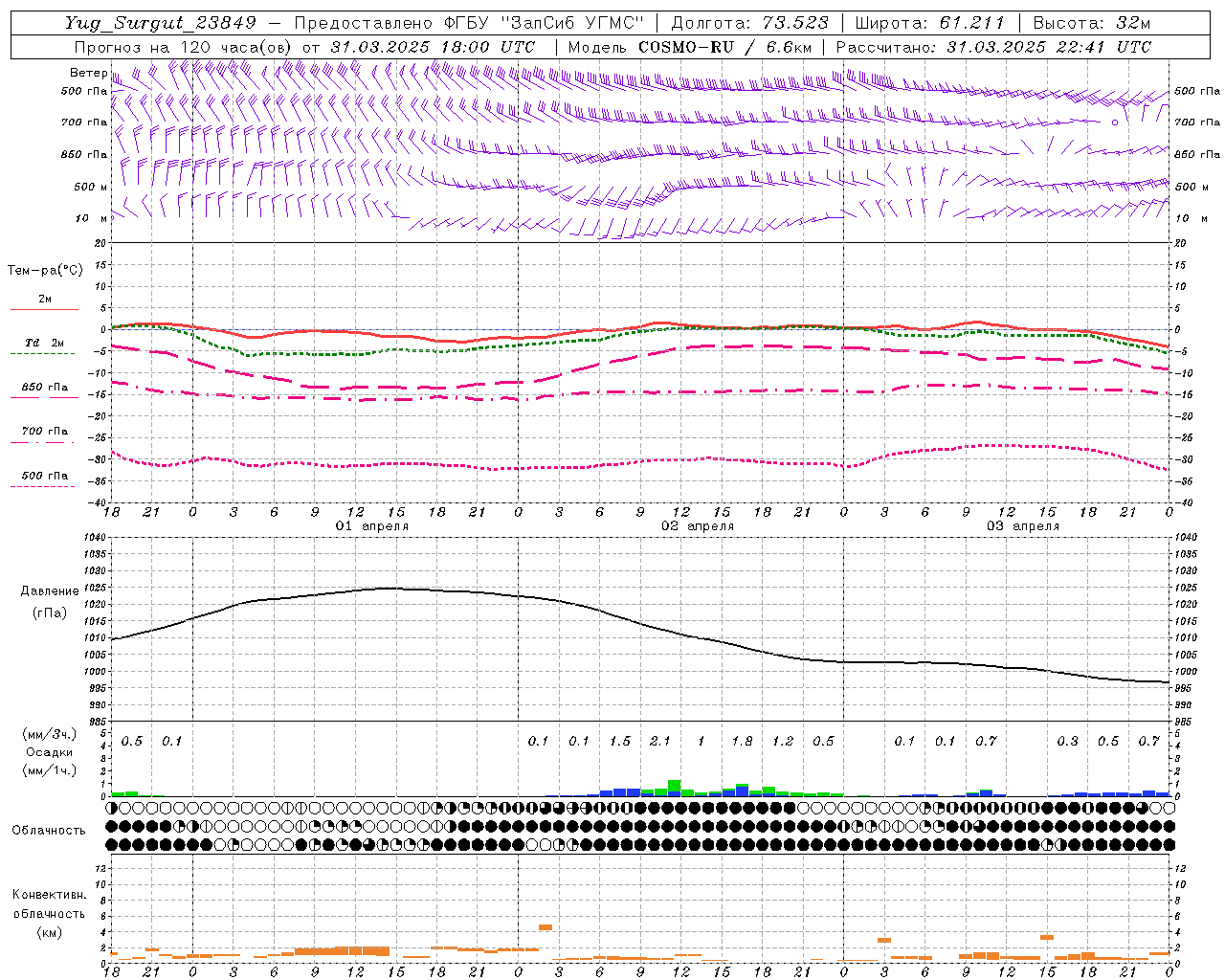Click the (мм/3ч.) precipitation unit label
The width and height of the screenshot is (1225, 980).
50,734
